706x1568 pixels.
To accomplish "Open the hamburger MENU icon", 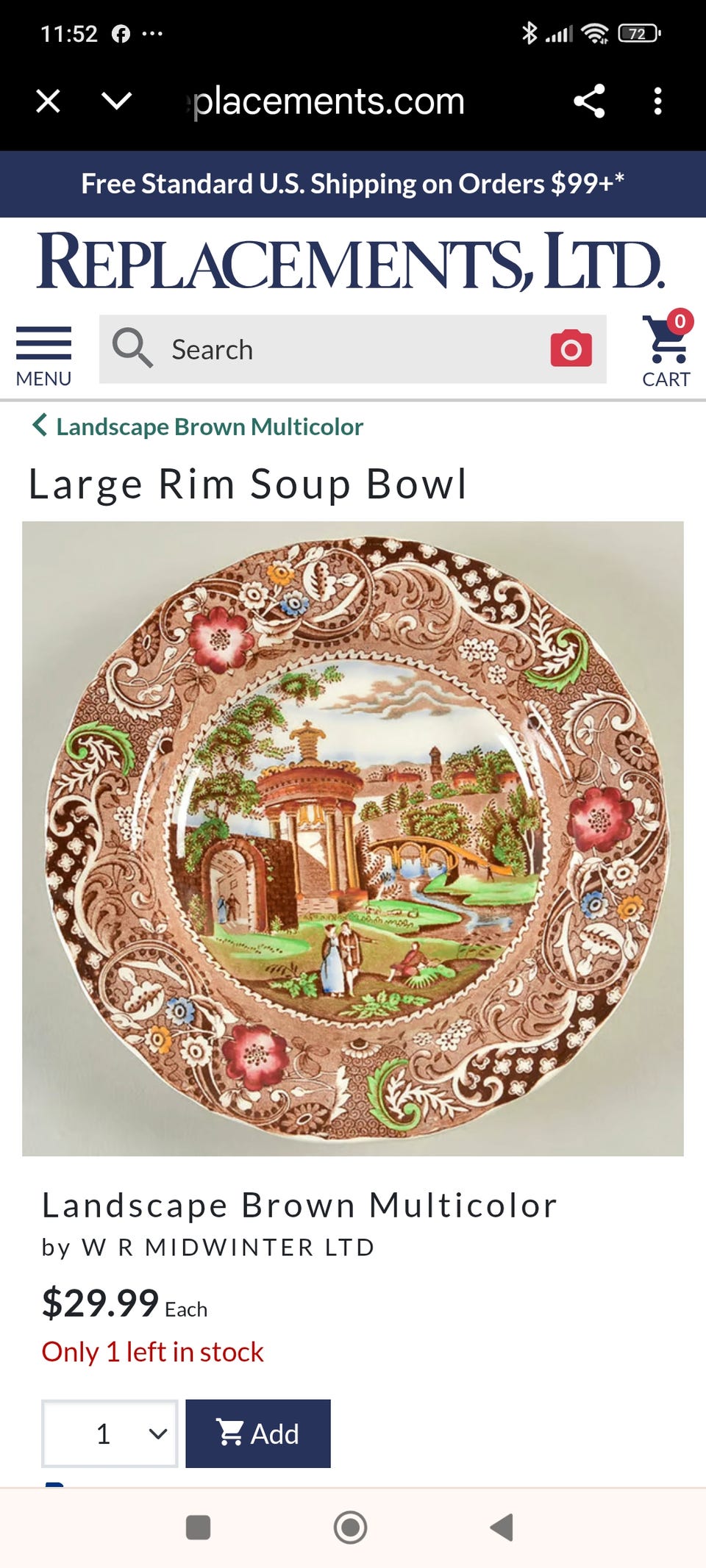I will coord(43,356).
